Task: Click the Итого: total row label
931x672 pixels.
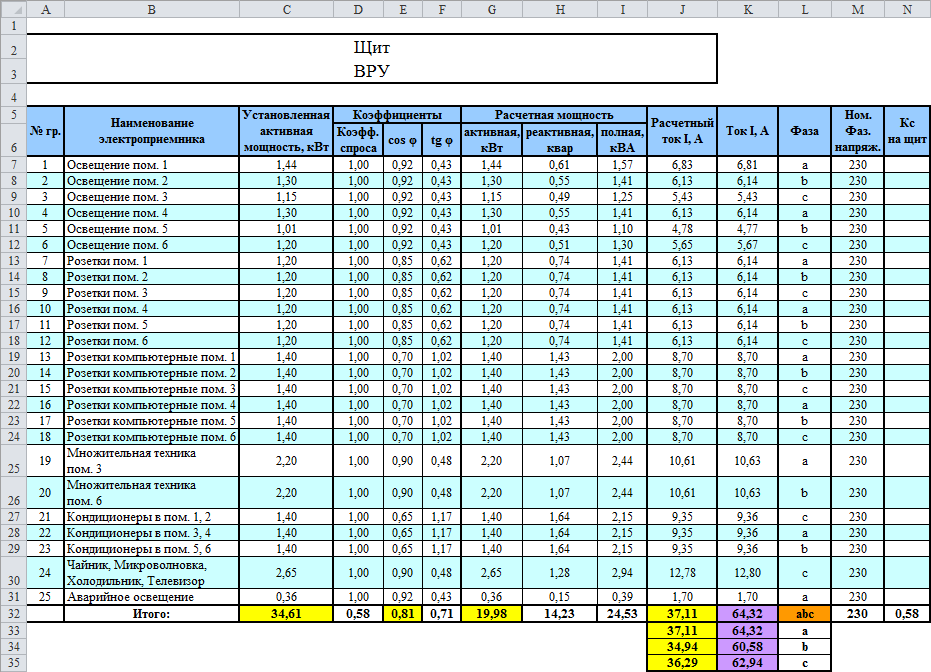Action: pyautogui.click(x=151, y=613)
